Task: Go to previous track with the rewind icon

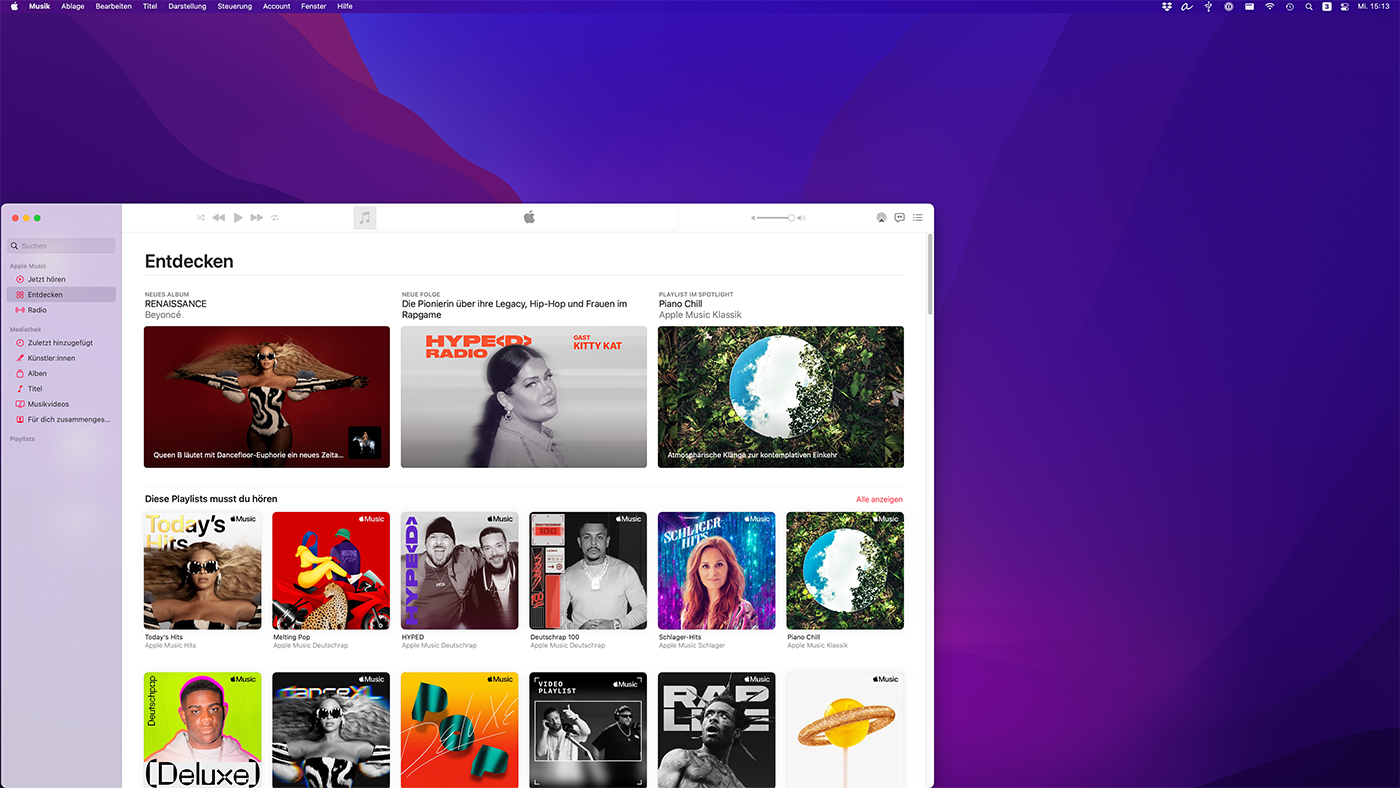Action: click(219, 218)
